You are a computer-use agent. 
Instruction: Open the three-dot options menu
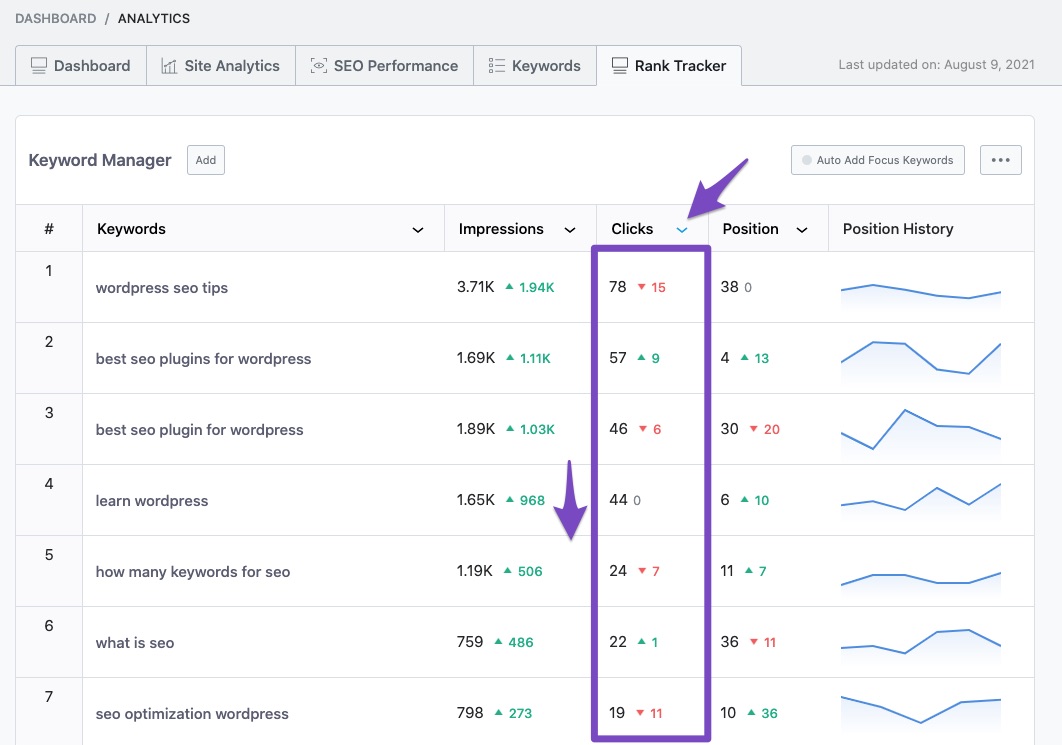click(x=1000, y=159)
